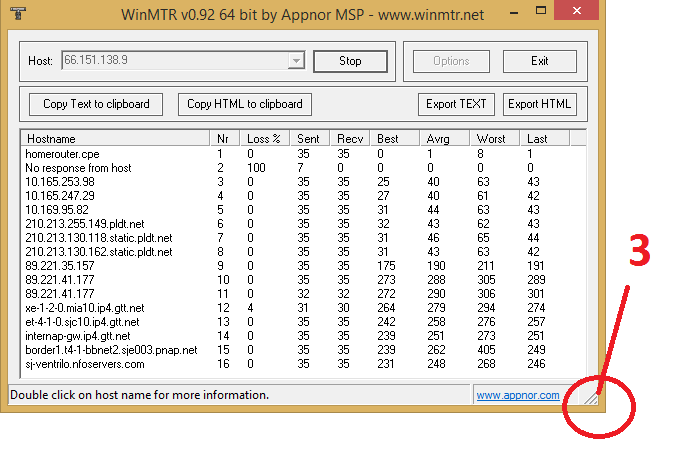Click the Avrg column header
Viewport: 677px width, 450px height.
[x=445, y=139]
